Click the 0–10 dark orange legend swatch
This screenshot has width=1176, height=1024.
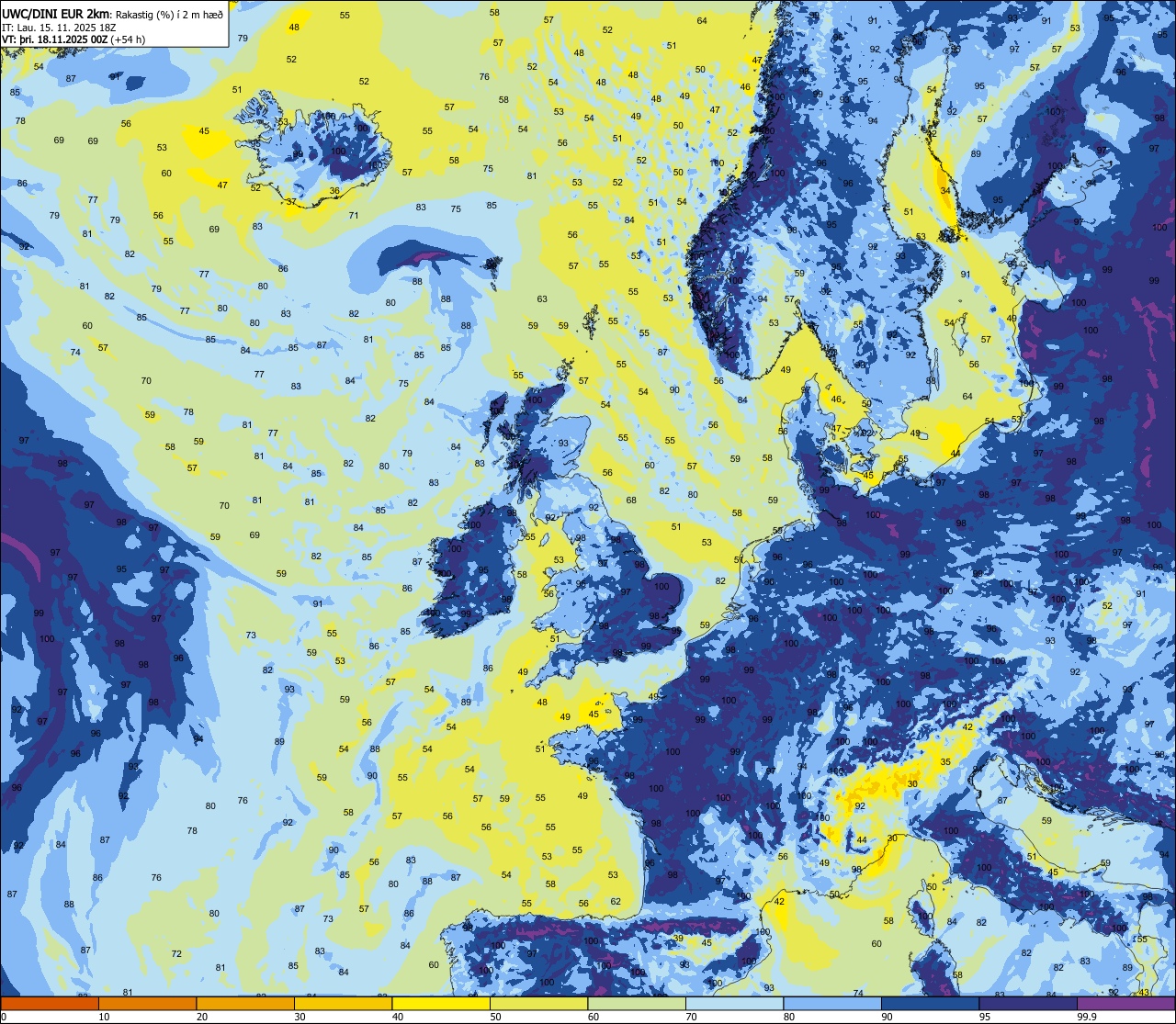50,1003
